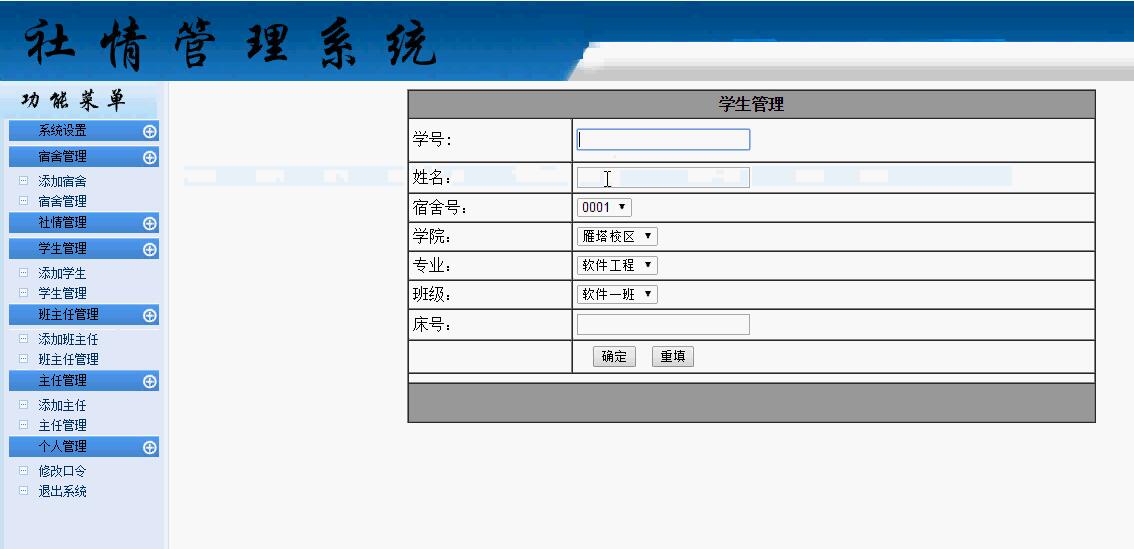Focus the 学号 input field
The image size is (1134, 549).
tap(663, 140)
